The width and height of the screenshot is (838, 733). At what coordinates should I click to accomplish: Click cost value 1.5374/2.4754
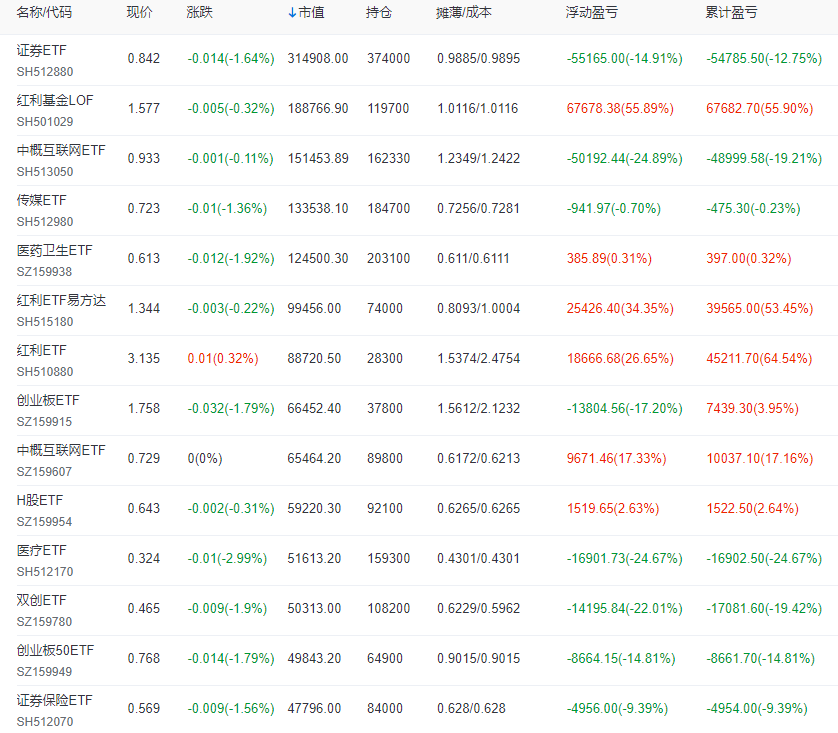479,358
